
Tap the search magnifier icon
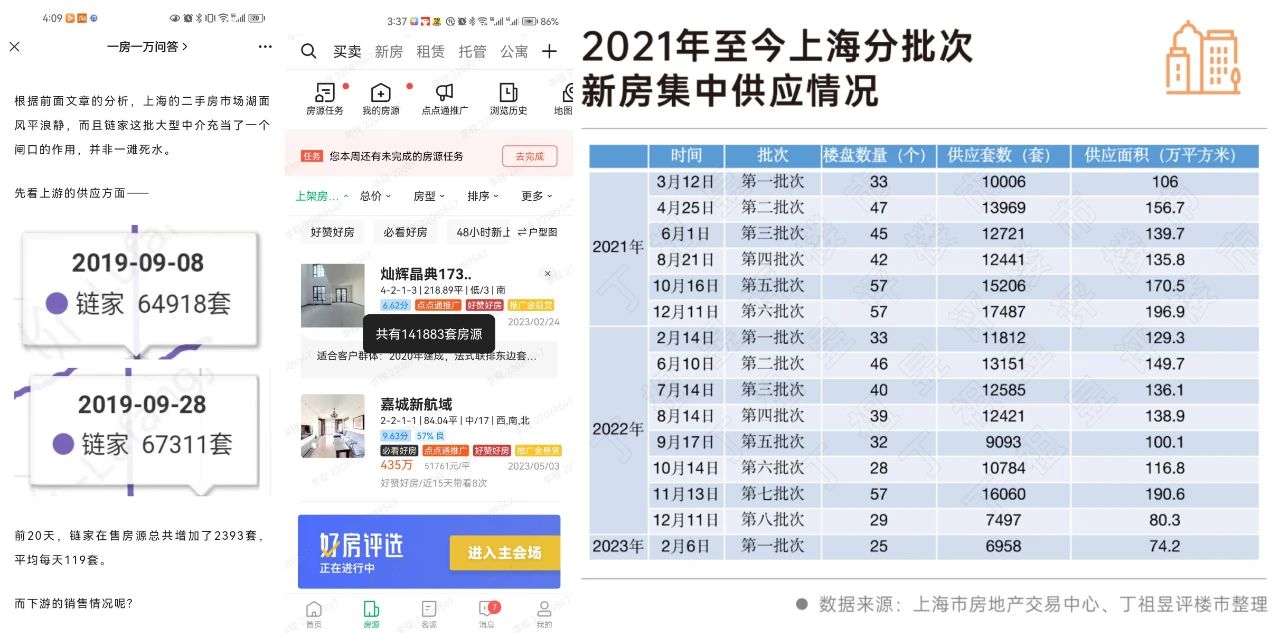point(309,51)
